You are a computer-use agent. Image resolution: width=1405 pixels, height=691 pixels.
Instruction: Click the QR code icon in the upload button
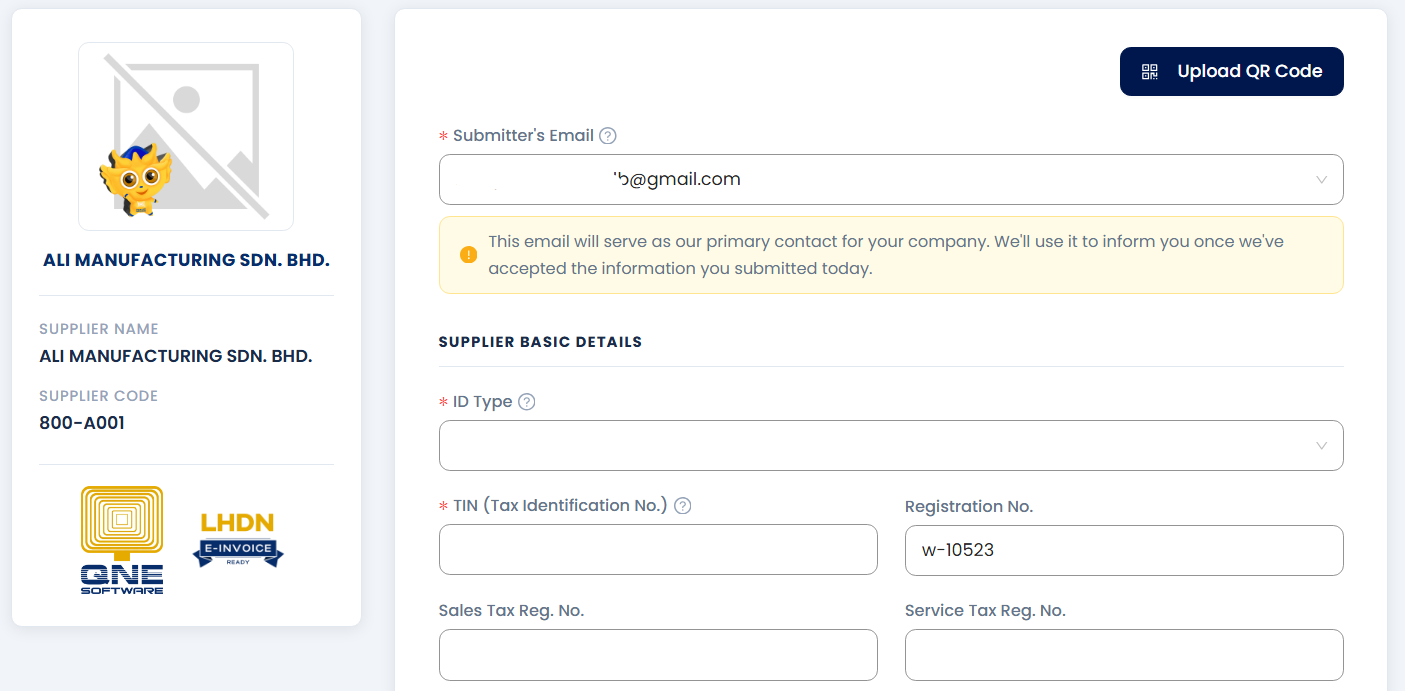coord(1150,72)
